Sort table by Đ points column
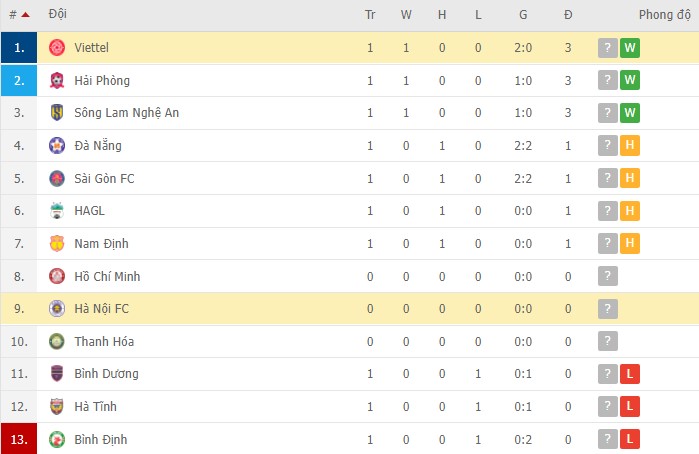699x454 pixels. coord(568,15)
